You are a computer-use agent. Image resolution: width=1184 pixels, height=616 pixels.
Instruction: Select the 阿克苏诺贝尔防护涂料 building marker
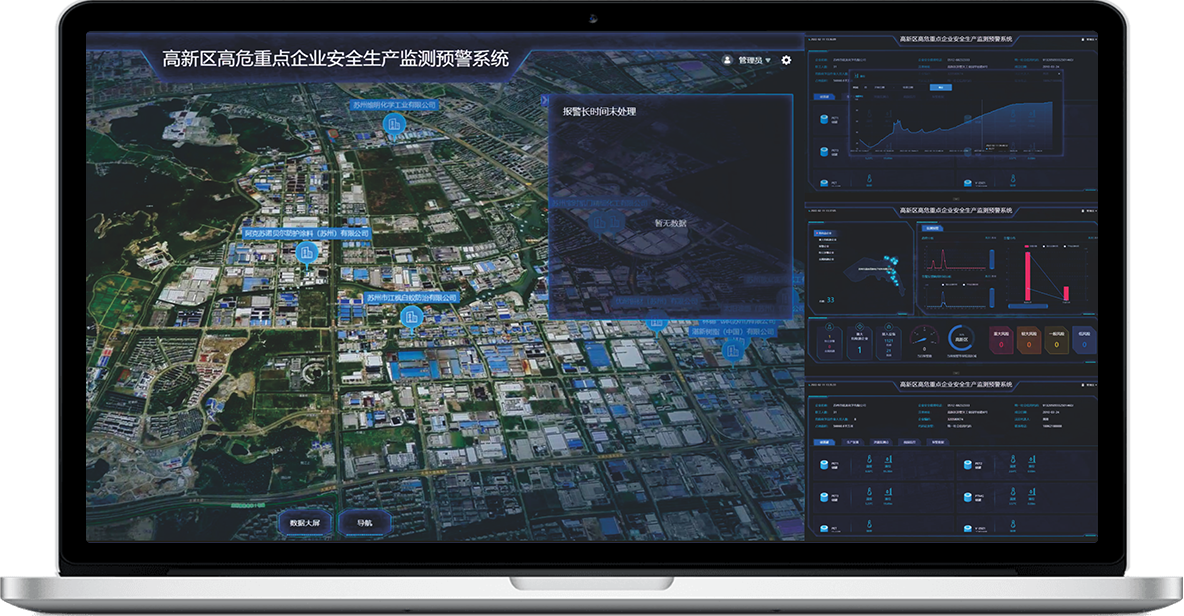pyautogui.click(x=307, y=253)
